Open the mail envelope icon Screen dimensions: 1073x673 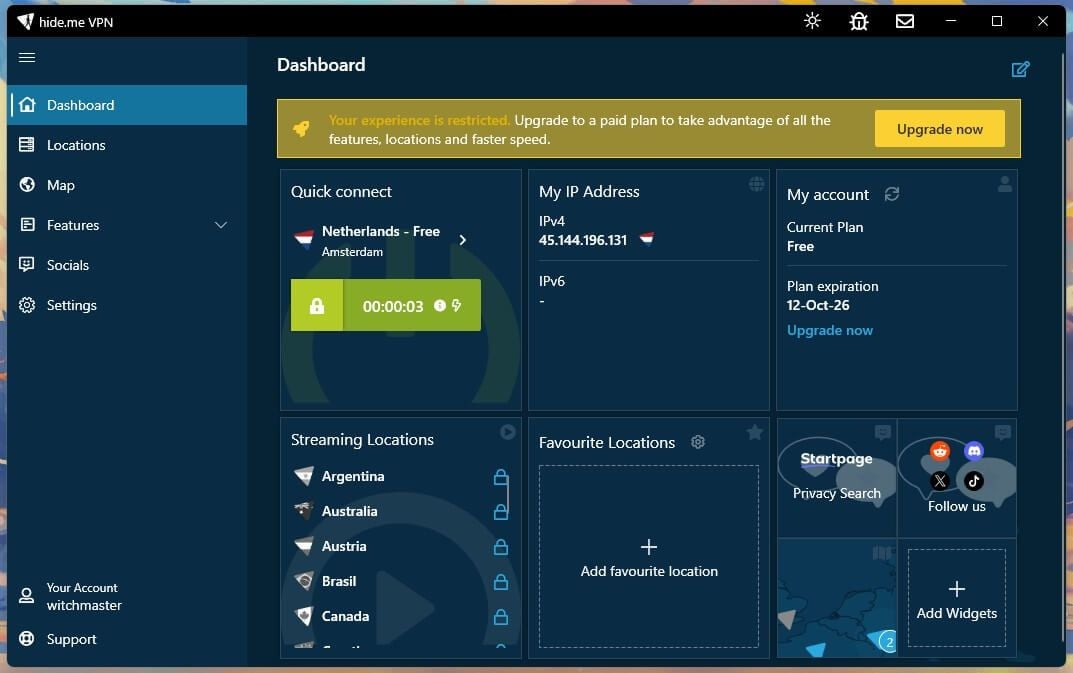[905, 21]
